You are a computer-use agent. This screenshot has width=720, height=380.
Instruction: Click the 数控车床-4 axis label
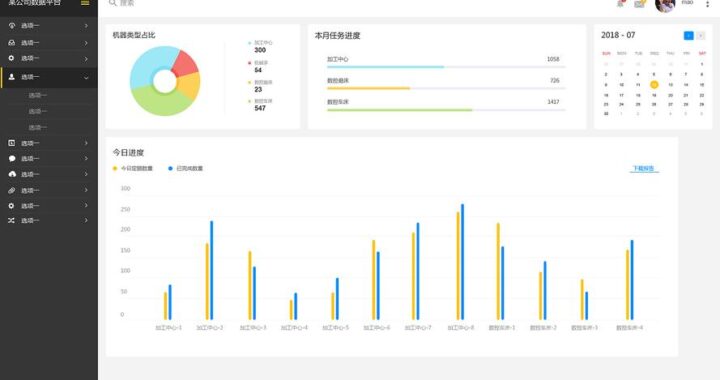pyautogui.click(x=630, y=328)
